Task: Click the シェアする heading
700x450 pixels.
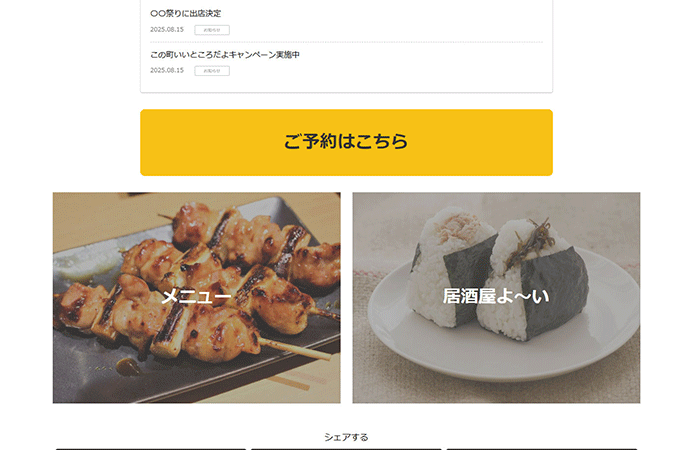Action: 346,437
